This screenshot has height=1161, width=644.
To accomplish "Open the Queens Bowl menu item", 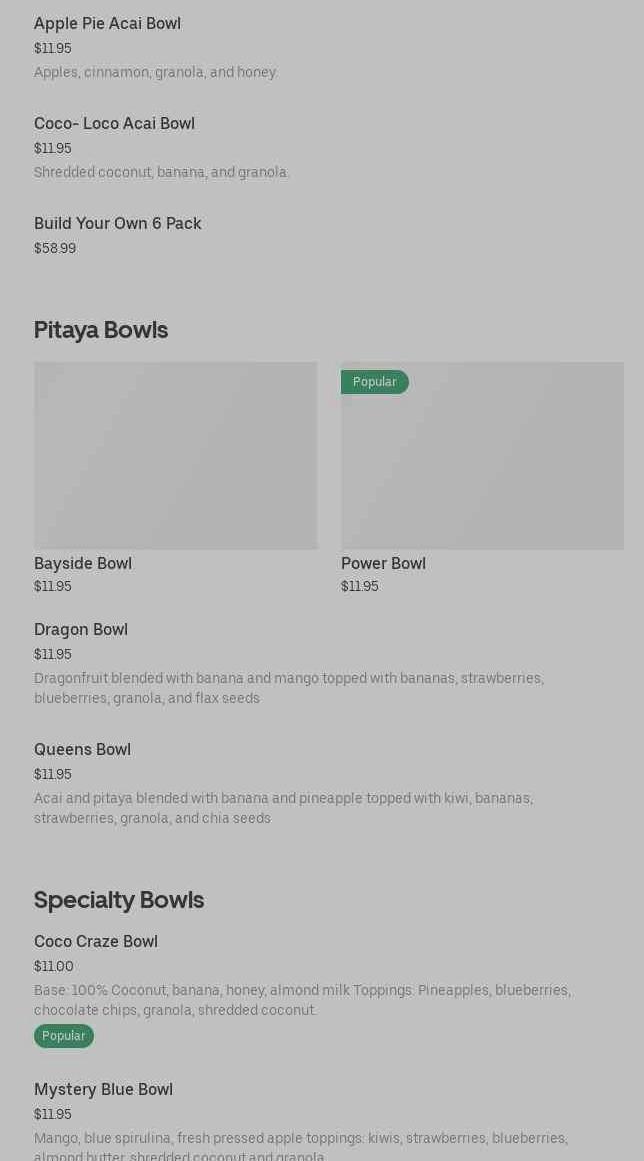I will click(82, 749).
